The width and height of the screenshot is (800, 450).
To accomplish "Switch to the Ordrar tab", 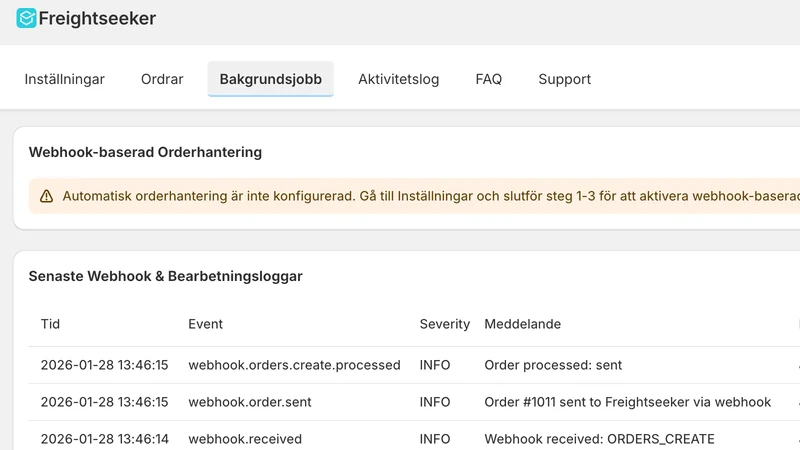I will click(162, 79).
